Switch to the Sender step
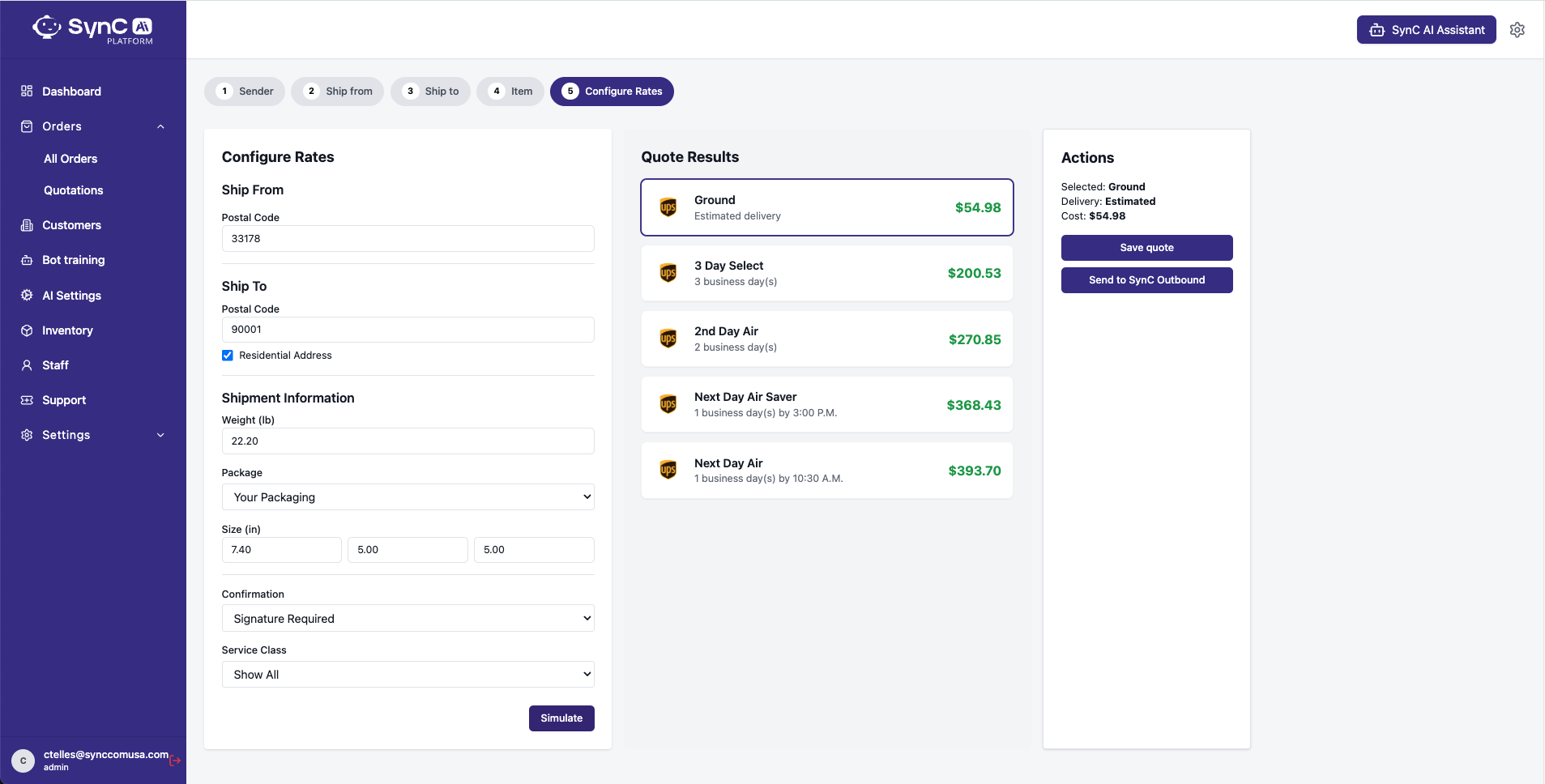The height and width of the screenshot is (784, 1545). (x=245, y=91)
